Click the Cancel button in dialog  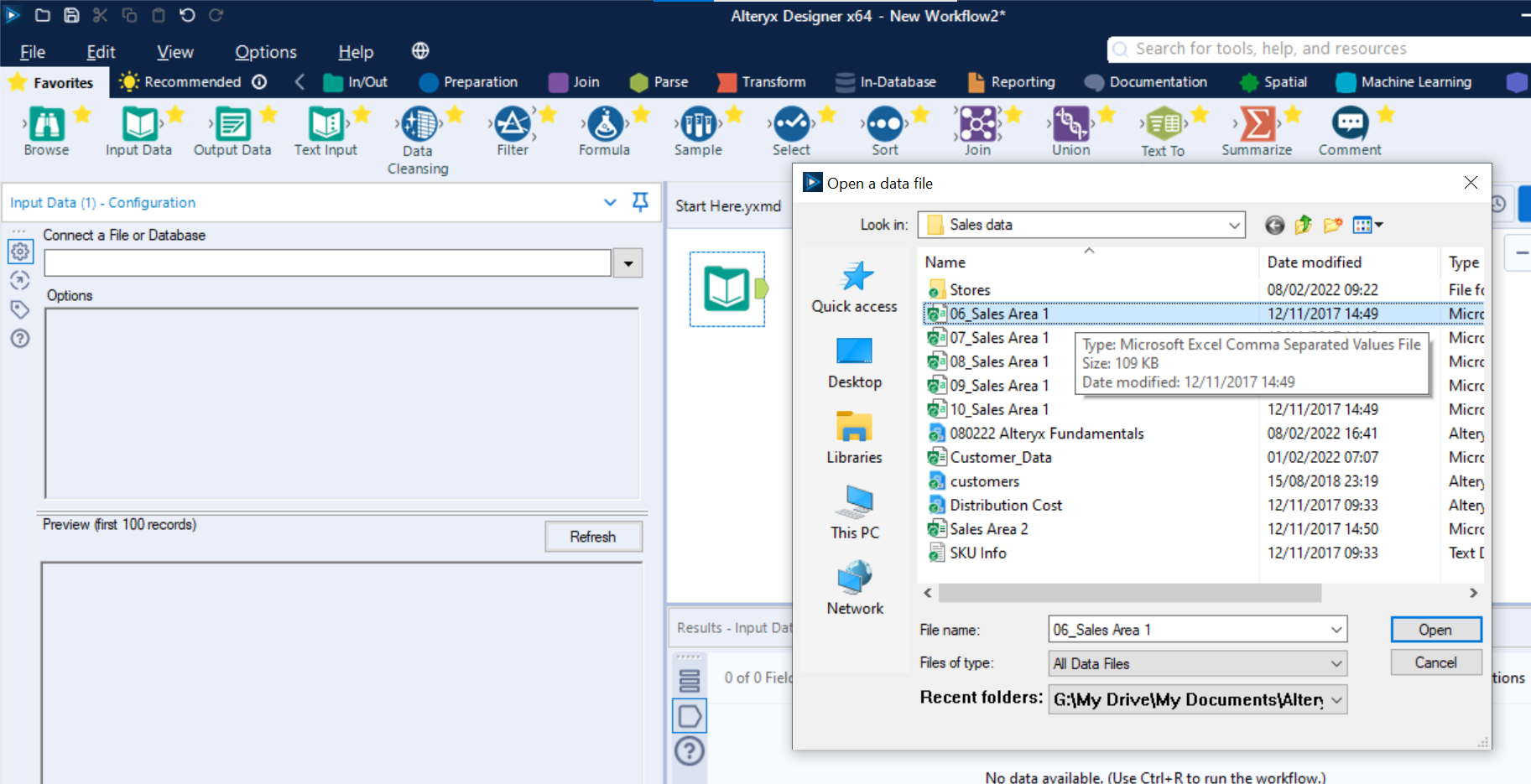coord(1436,662)
